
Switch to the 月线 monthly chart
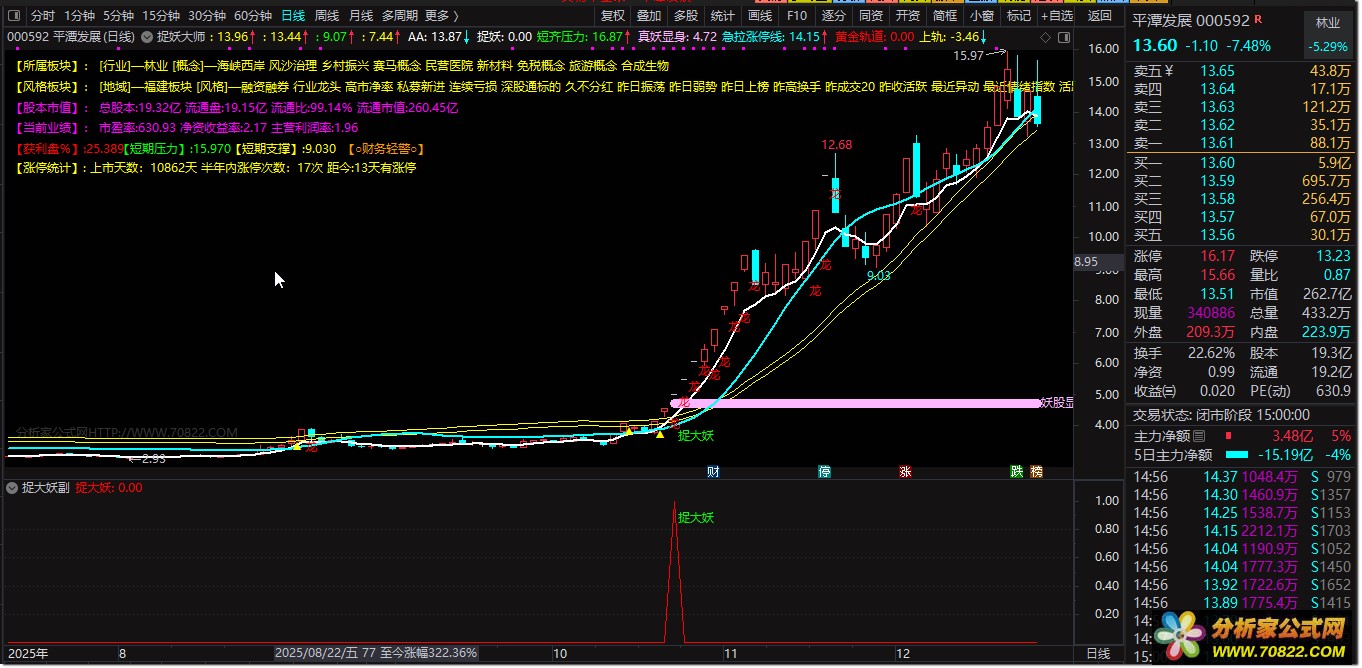pos(361,16)
